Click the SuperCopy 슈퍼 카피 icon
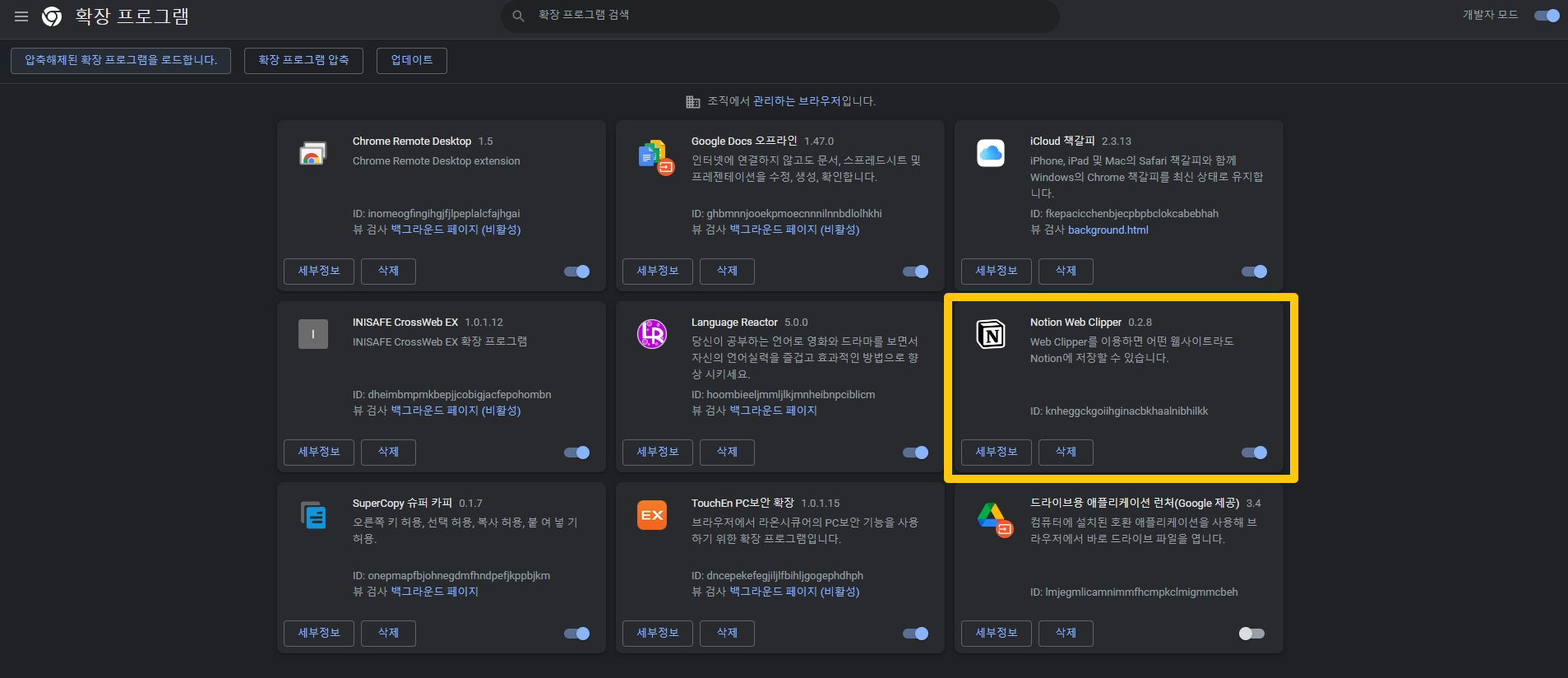Screen dimensions: 1568x678 click(x=313, y=515)
